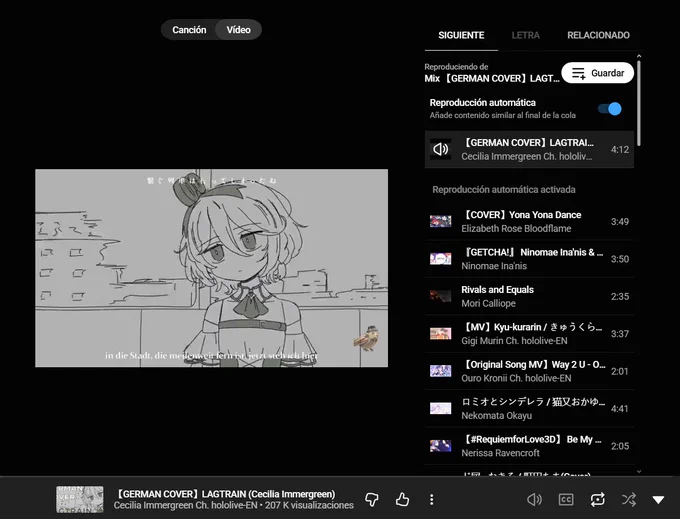This screenshot has width=680, height=519.
Task: Click the video player showing the anime sketch
Action: tap(212, 268)
